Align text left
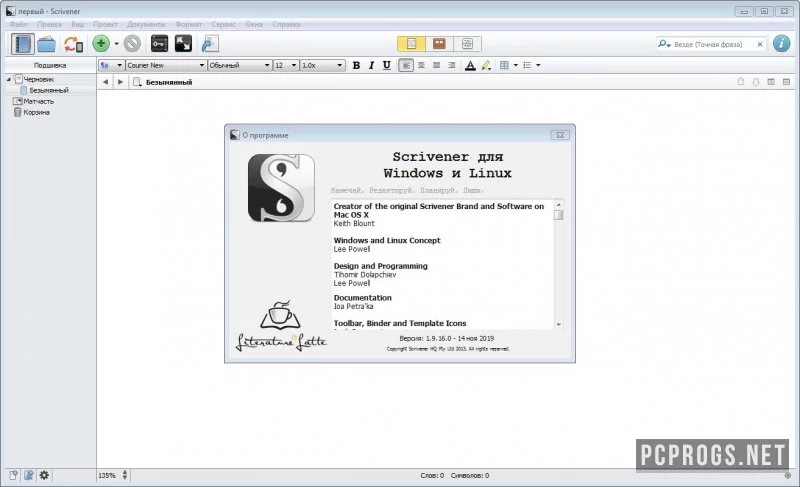Image resolution: width=800 pixels, height=487 pixels. pyautogui.click(x=406, y=65)
